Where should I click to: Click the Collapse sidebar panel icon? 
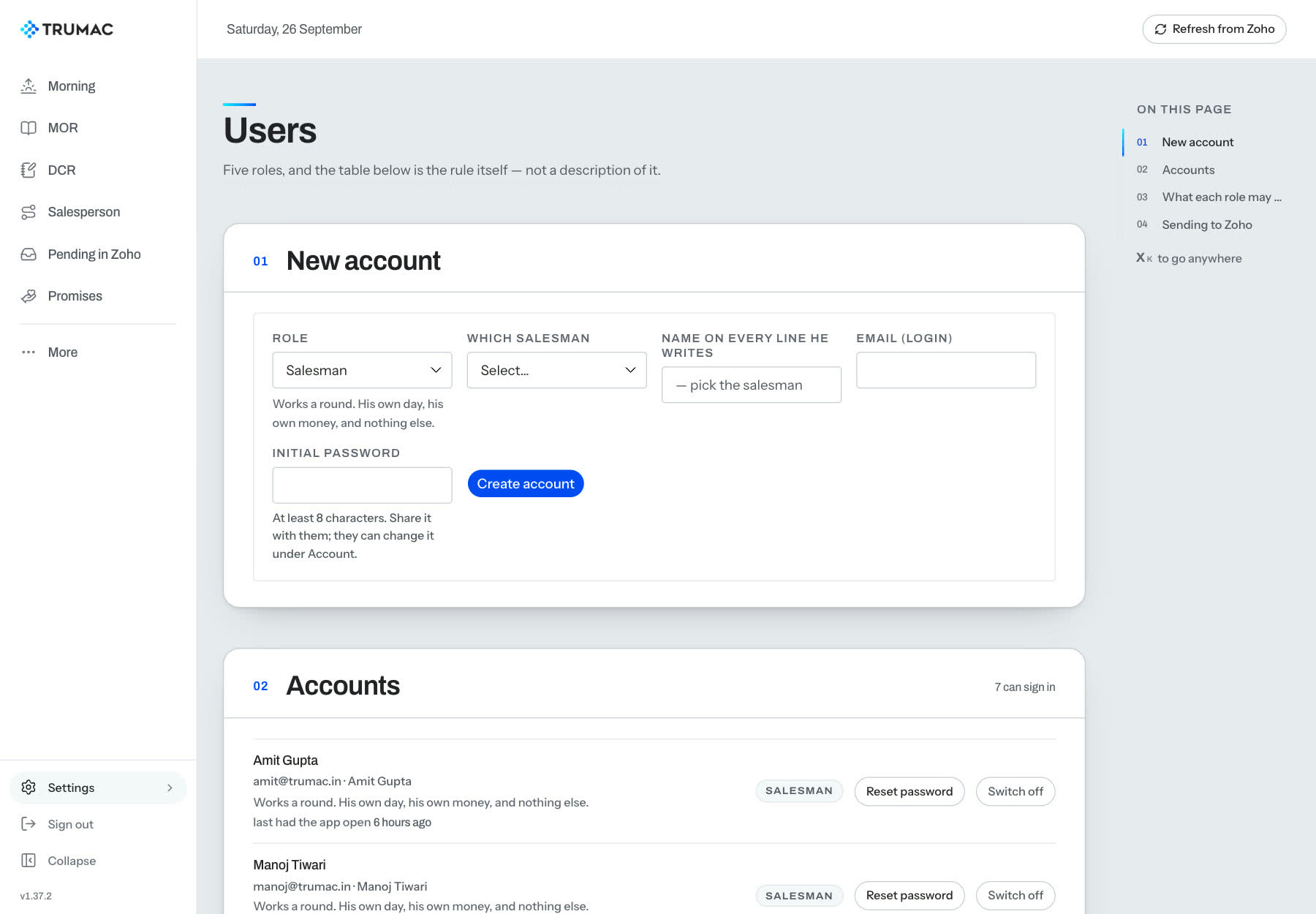[29, 861]
